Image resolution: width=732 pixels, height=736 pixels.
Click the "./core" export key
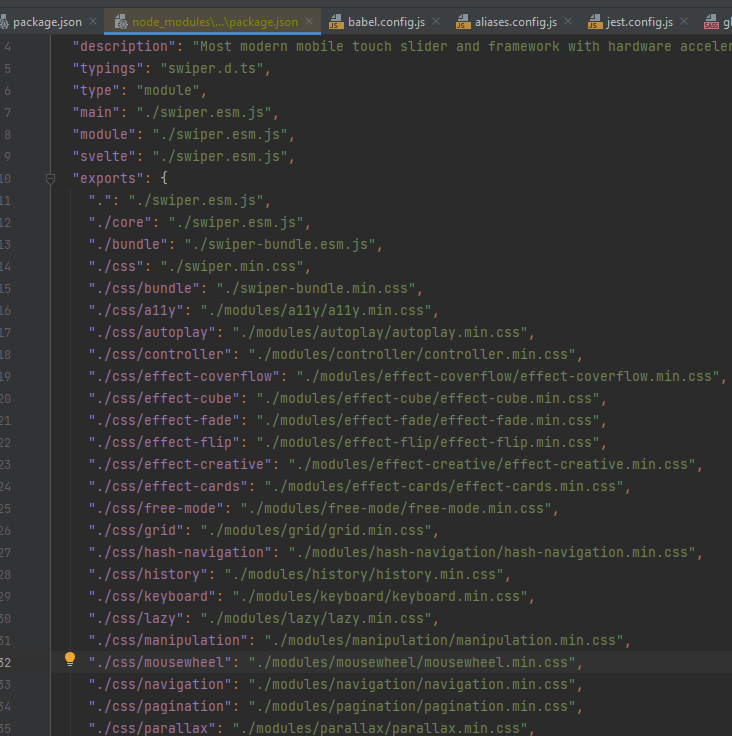tap(120, 222)
